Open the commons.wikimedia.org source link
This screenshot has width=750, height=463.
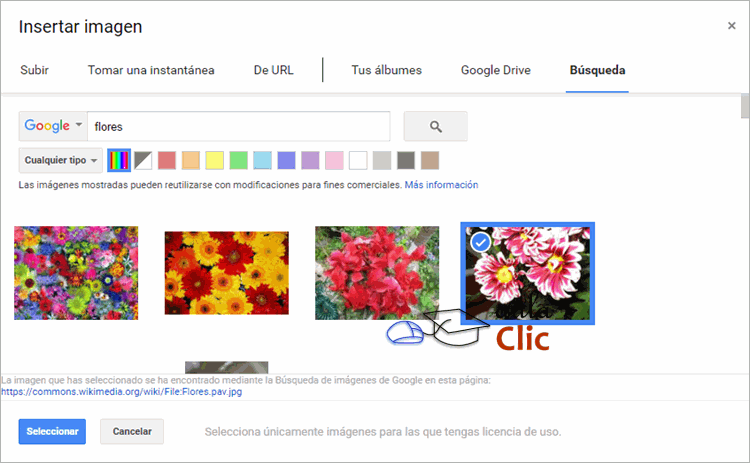point(121,392)
